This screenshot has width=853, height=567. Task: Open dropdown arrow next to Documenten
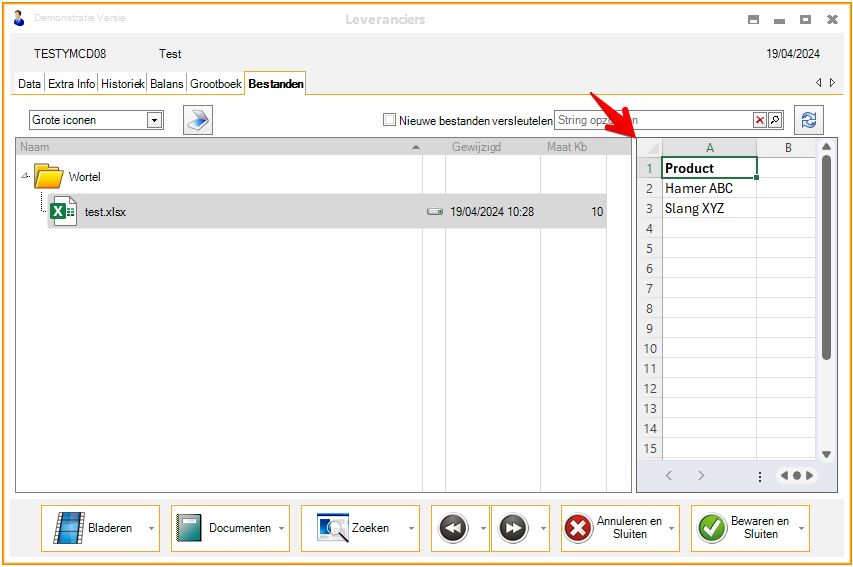(x=281, y=528)
